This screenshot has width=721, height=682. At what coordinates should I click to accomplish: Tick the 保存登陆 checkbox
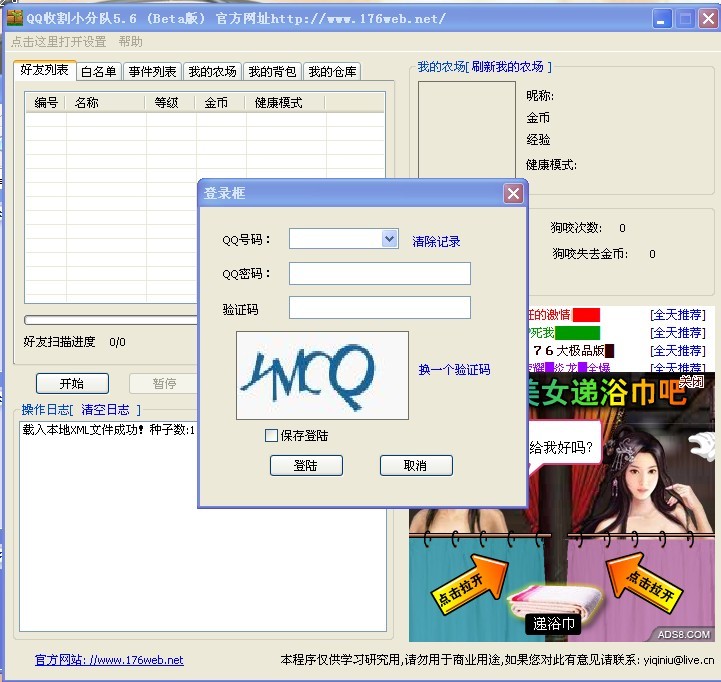(x=271, y=435)
